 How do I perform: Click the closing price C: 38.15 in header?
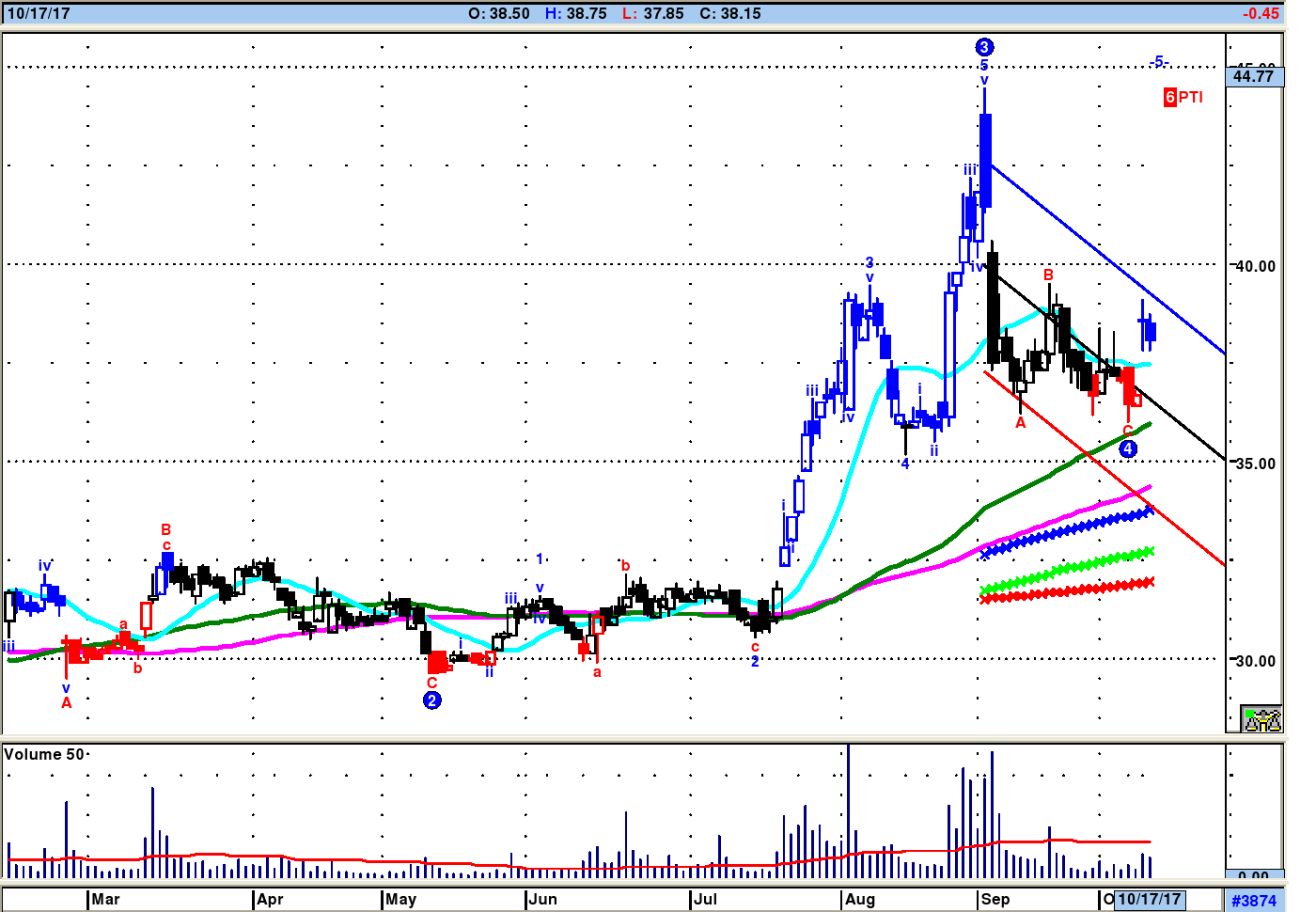(729, 13)
